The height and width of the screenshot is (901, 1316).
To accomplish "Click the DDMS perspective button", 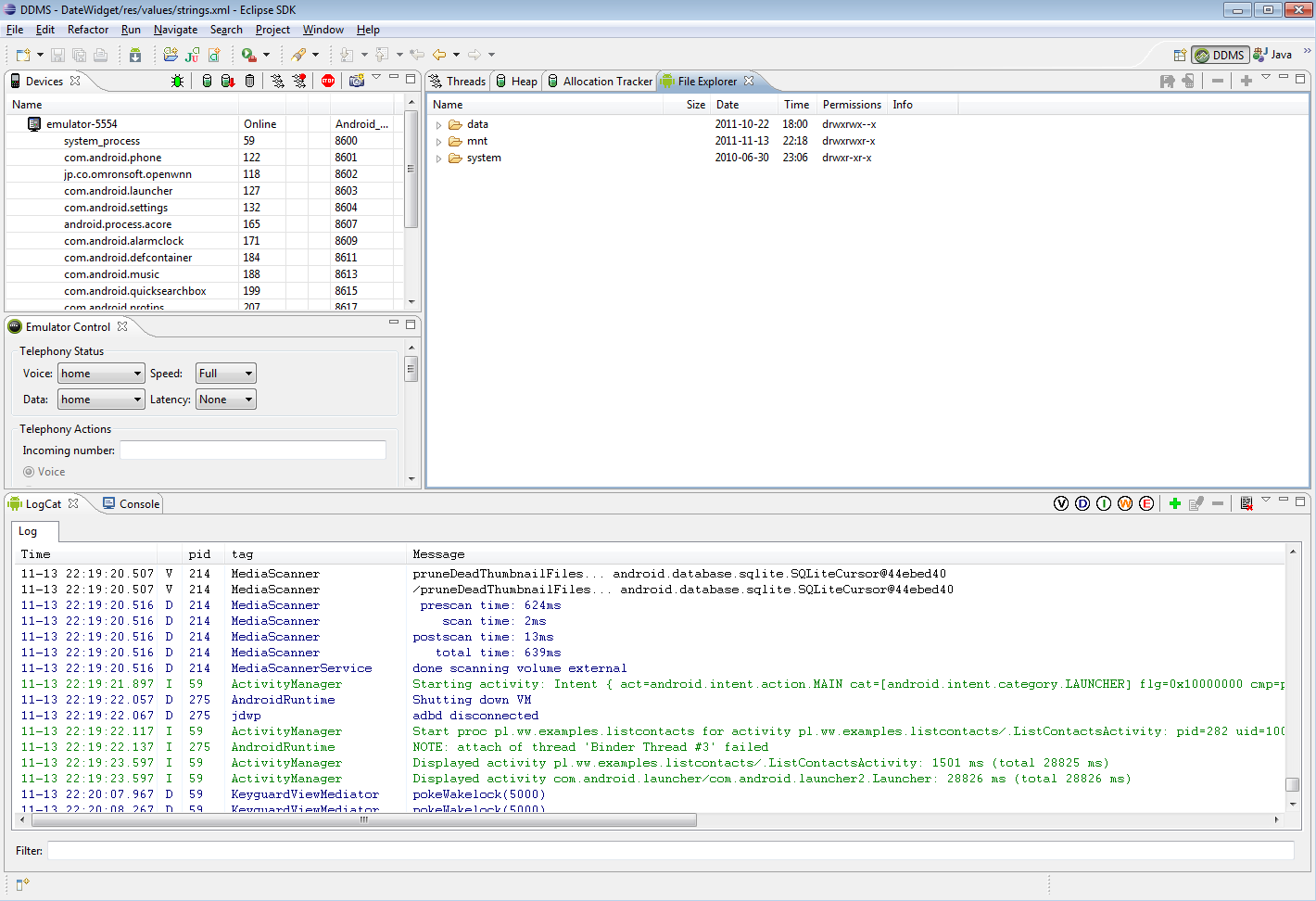I will click(1221, 55).
